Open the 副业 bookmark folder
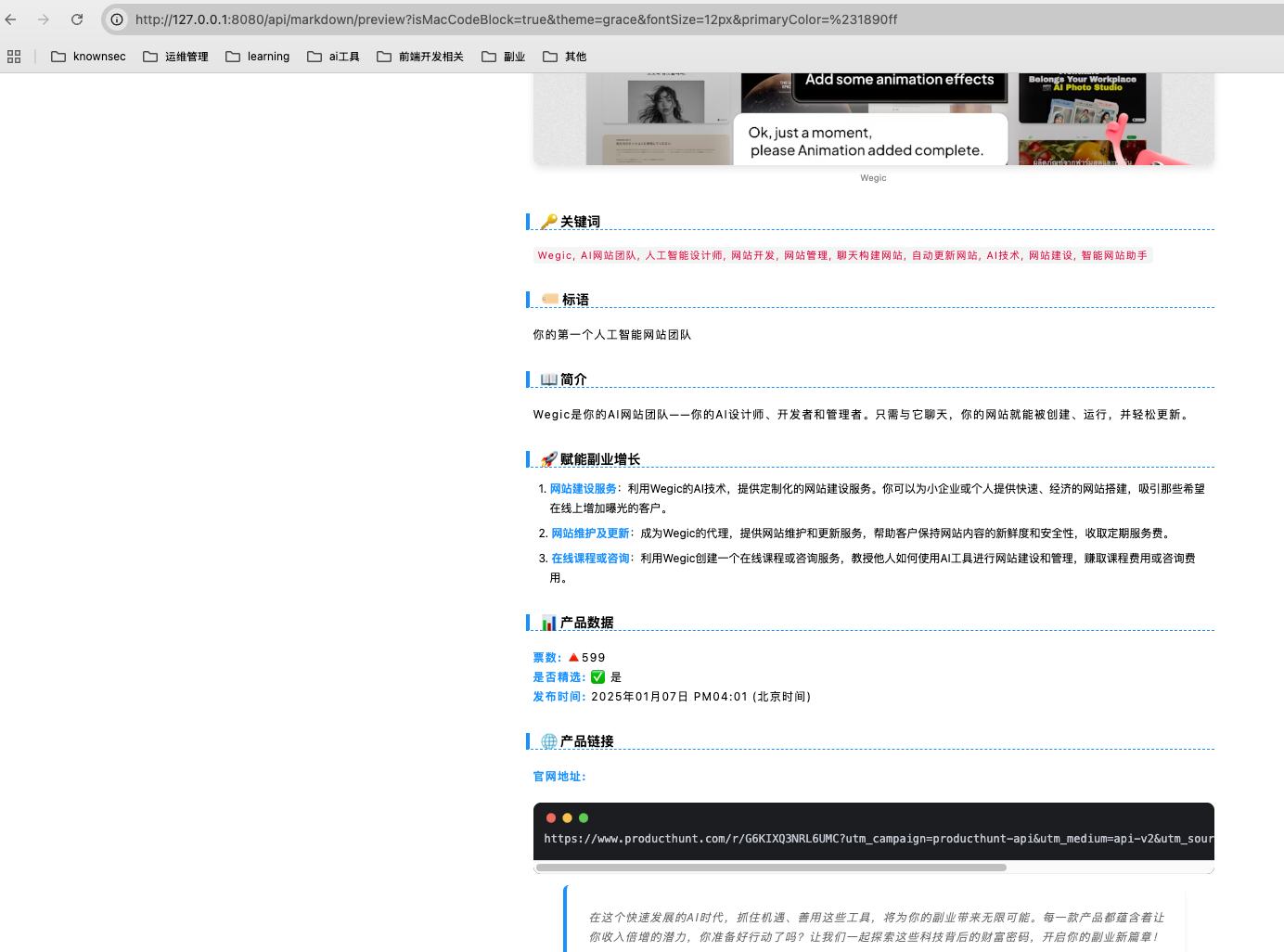Image resolution: width=1284 pixels, height=952 pixels. click(504, 57)
